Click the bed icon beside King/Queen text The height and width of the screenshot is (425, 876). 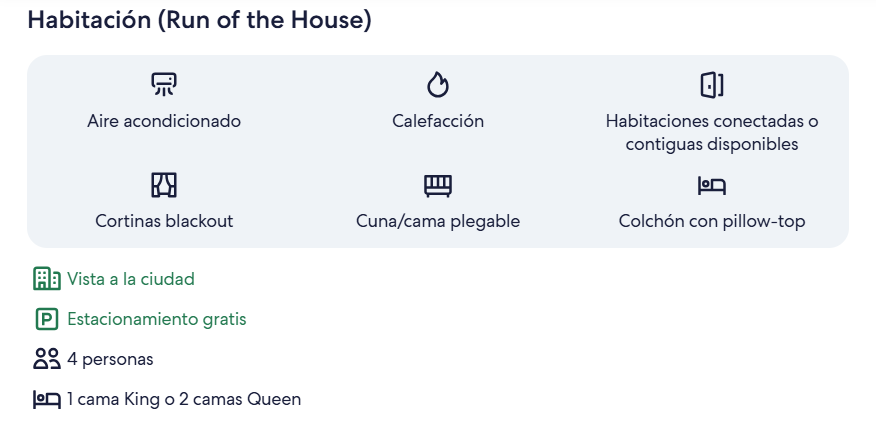tap(46, 400)
